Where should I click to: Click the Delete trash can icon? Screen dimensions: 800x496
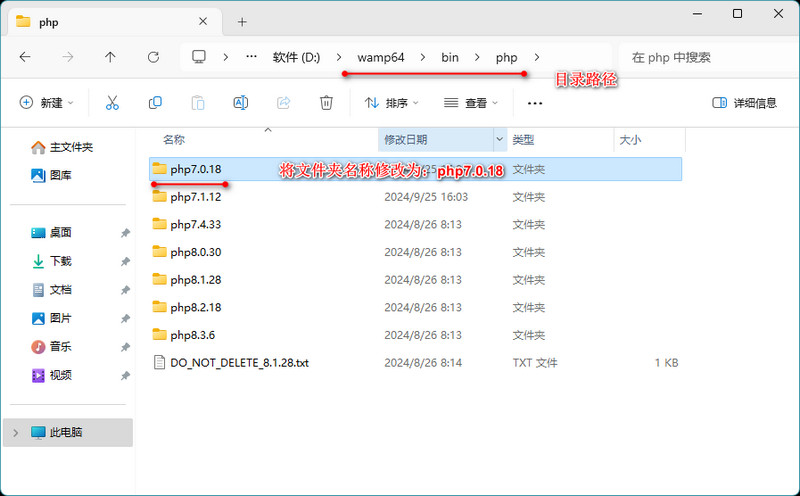click(x=326, y=103)
